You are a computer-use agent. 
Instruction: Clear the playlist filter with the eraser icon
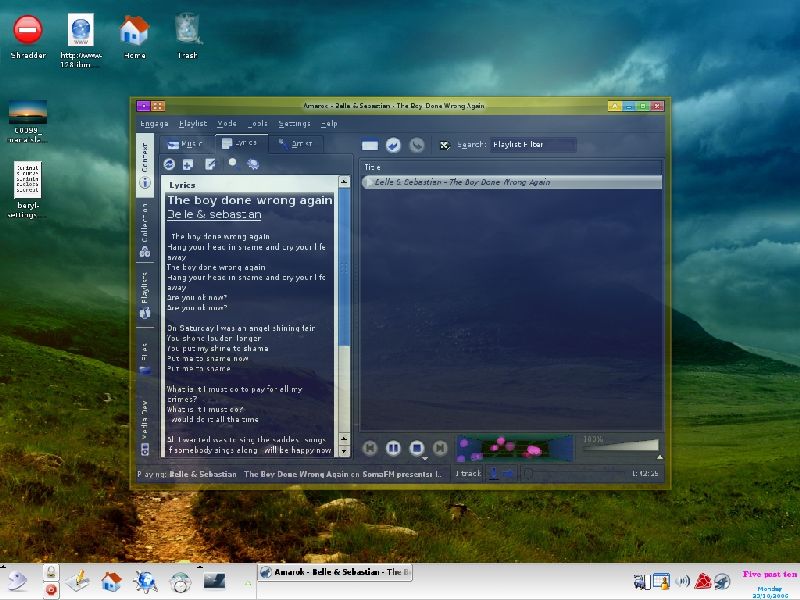tap(444, 145)
